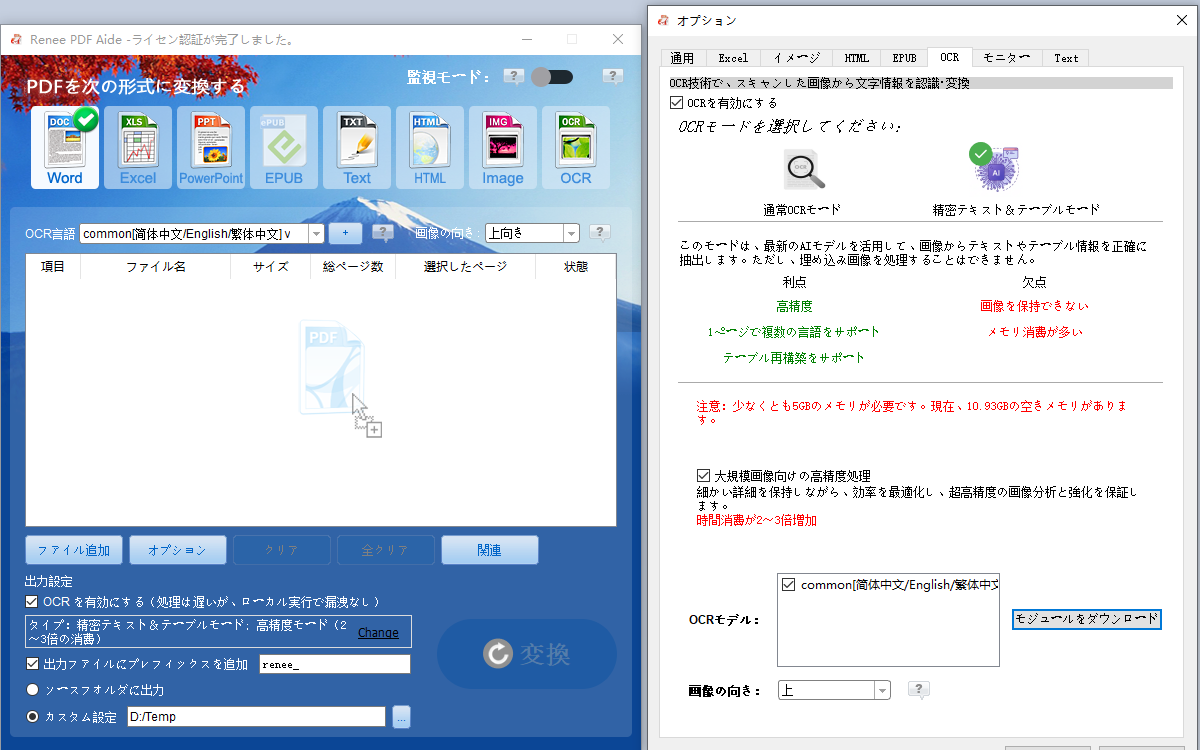Screen dimensions: 1200x750
Task: Click the 変換 convert button
Action: click(527, 654)
